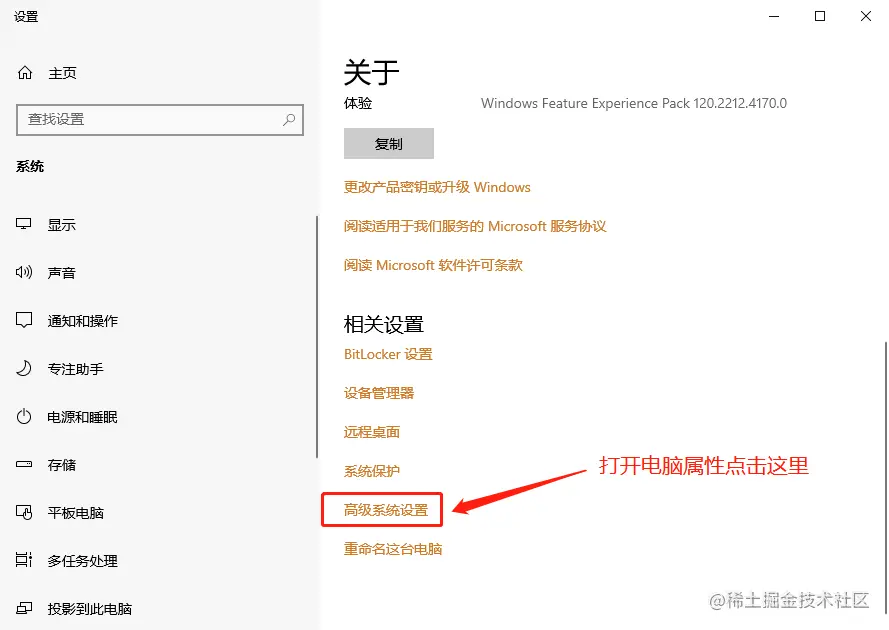Open 设备管理器 link
Viewport: 889px width, 630px height.
[x=379, y=393]
